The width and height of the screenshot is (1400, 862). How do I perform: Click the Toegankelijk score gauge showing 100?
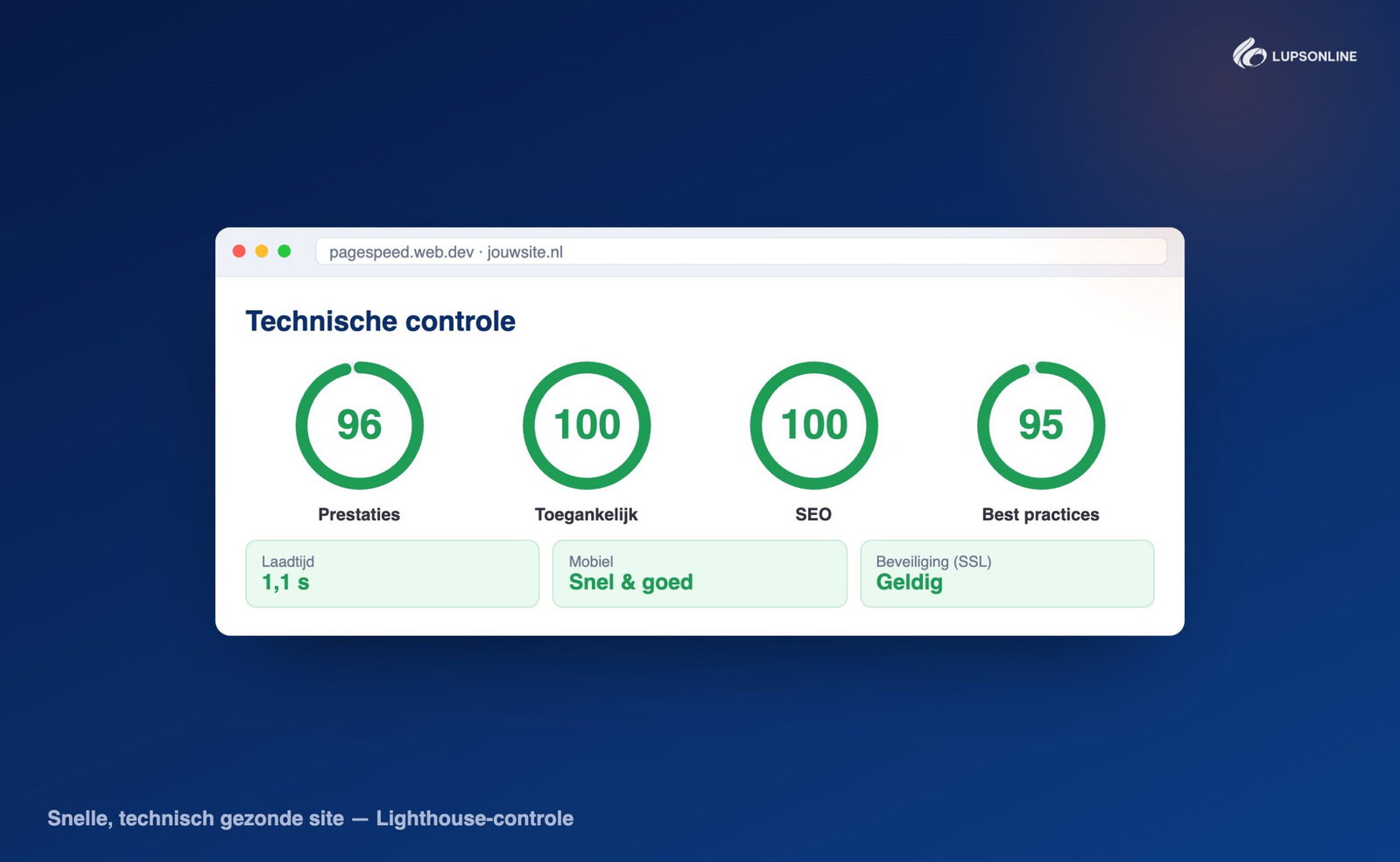587,426
